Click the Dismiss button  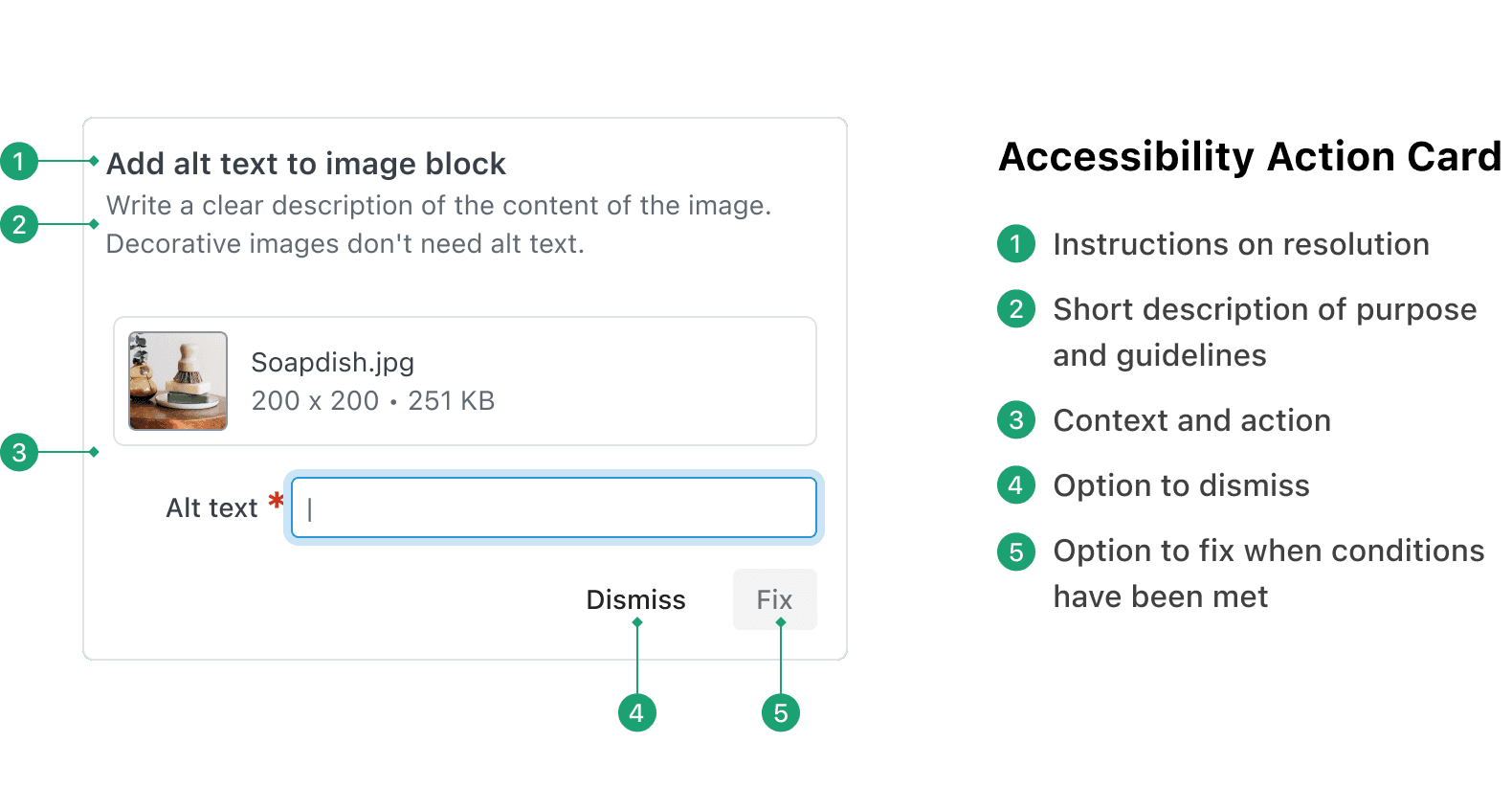coord(635,599)
